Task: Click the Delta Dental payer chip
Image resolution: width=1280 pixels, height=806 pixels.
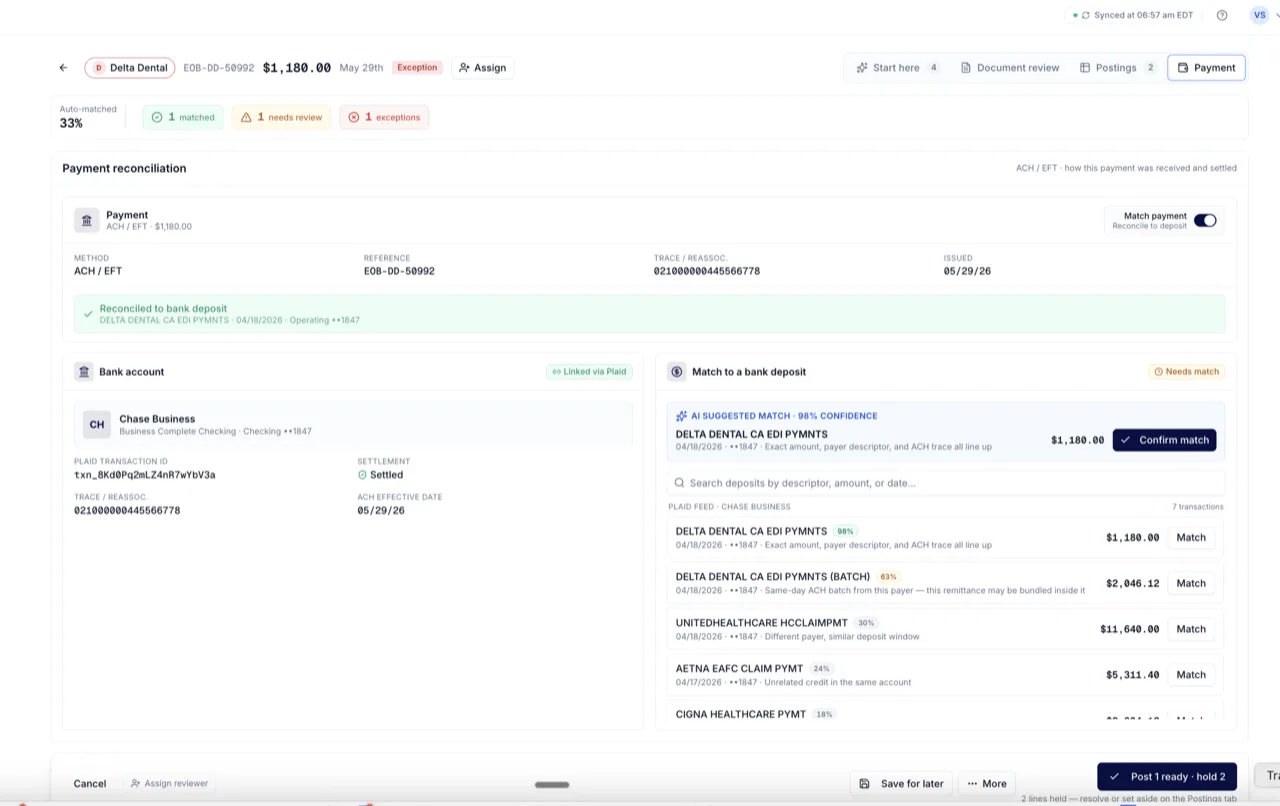Action: click(x=130, y=68)
